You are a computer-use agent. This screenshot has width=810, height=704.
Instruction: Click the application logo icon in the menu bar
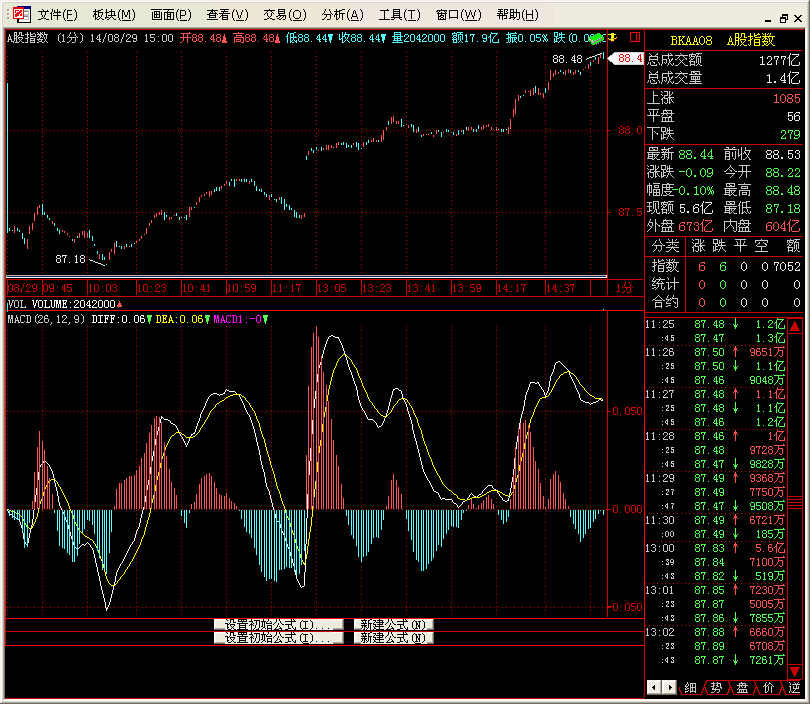click(21, 14)
